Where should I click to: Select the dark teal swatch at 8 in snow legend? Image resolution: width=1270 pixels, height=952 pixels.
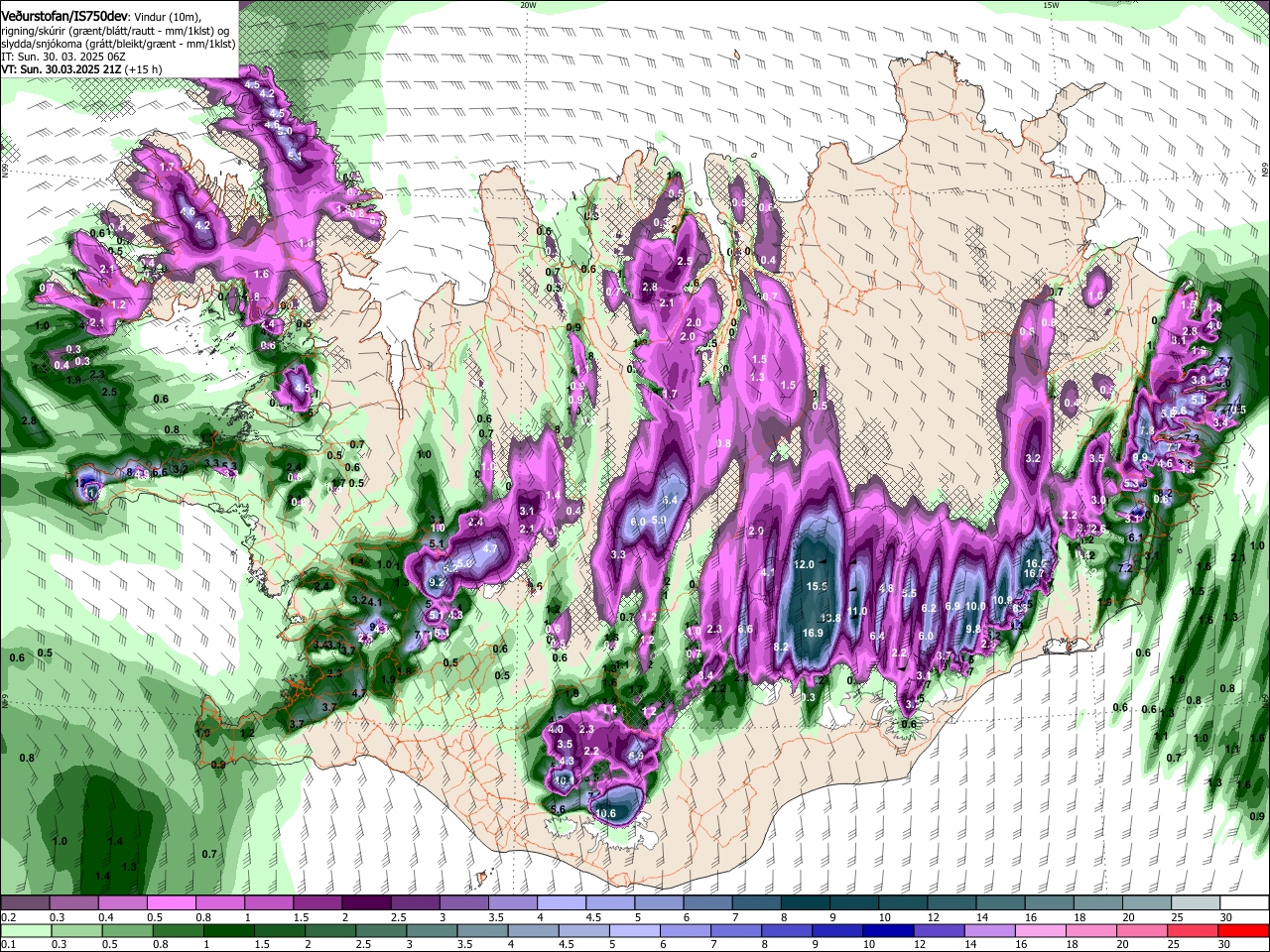point(806,903)
